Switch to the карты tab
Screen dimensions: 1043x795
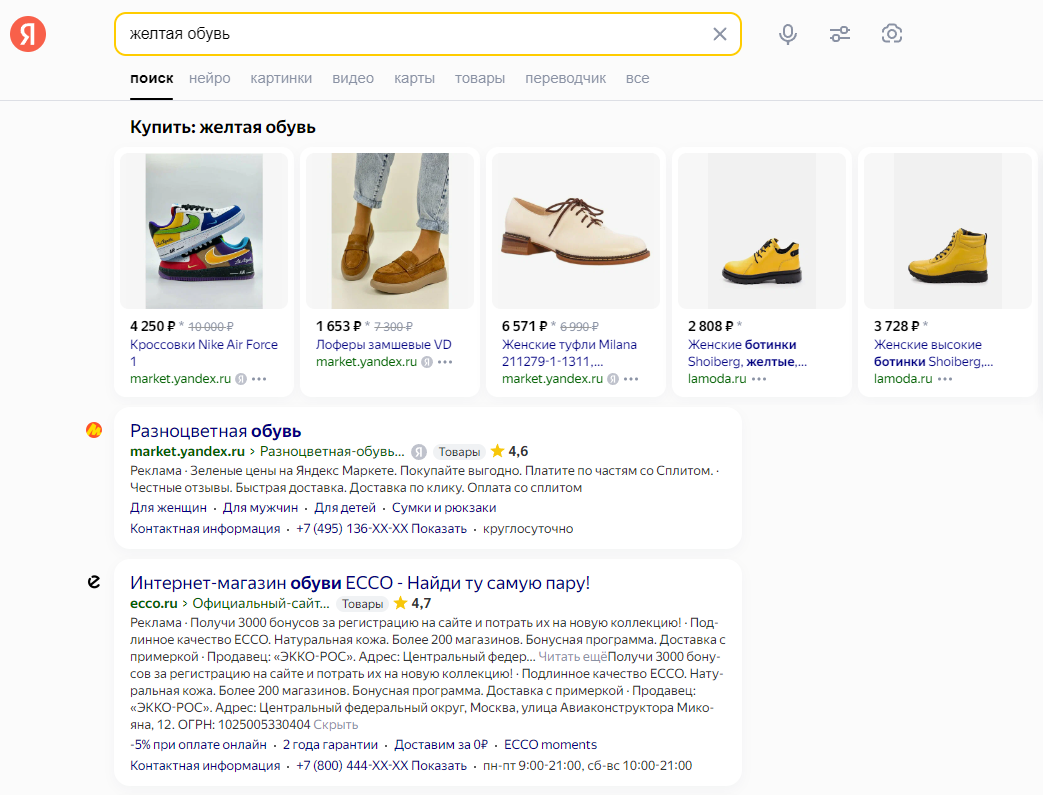(x=414, y=79)
